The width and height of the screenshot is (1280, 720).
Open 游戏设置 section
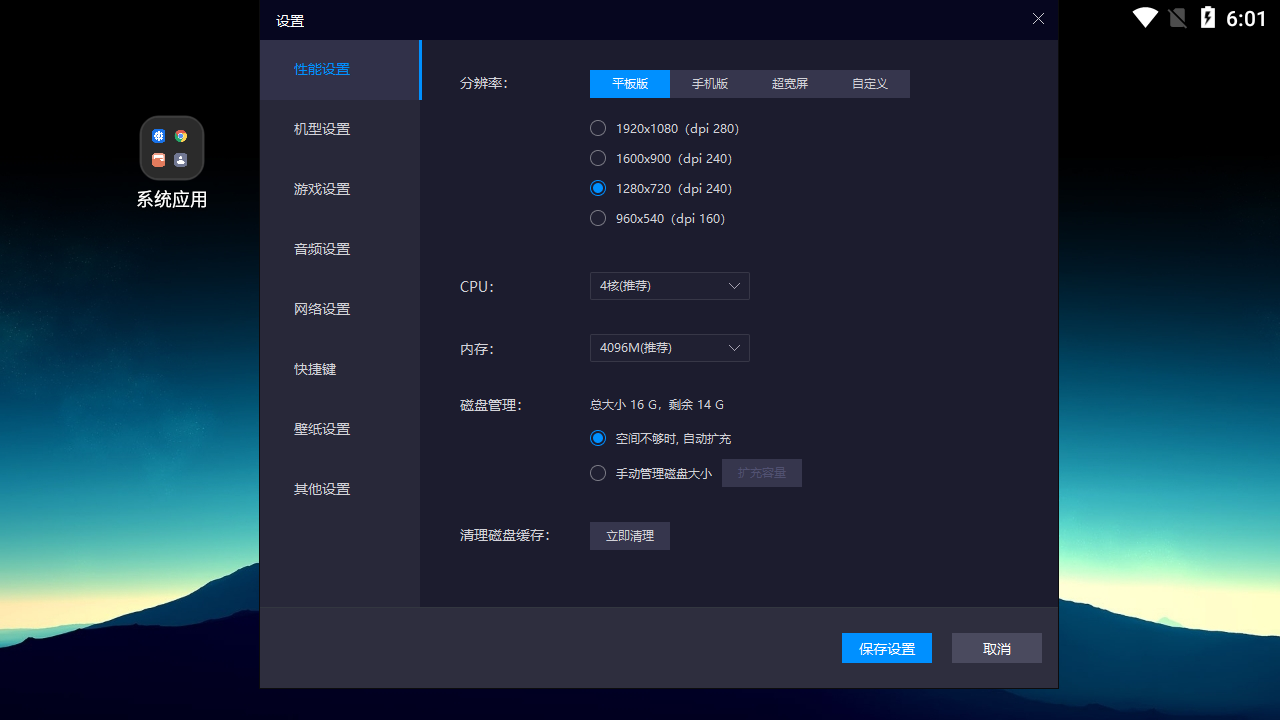tap(340, 190)
